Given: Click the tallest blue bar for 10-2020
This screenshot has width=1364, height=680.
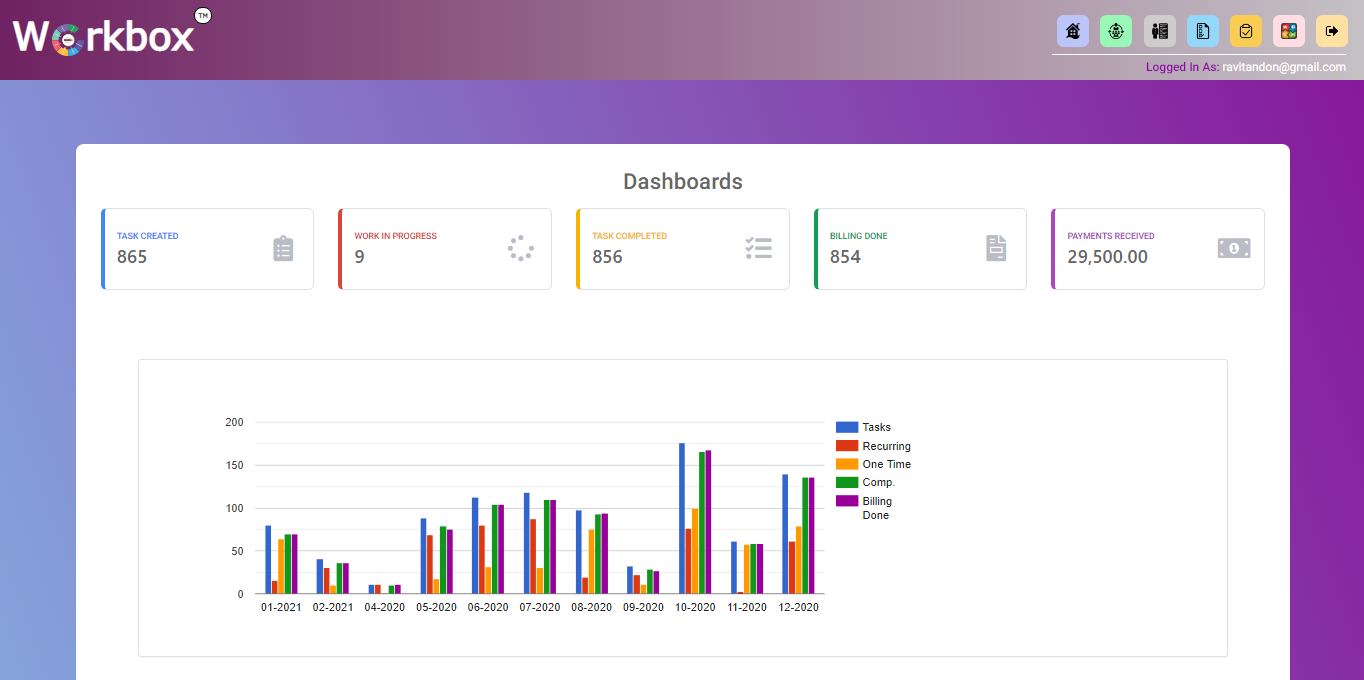Looking at the screenshot, I should pos(682,518).
